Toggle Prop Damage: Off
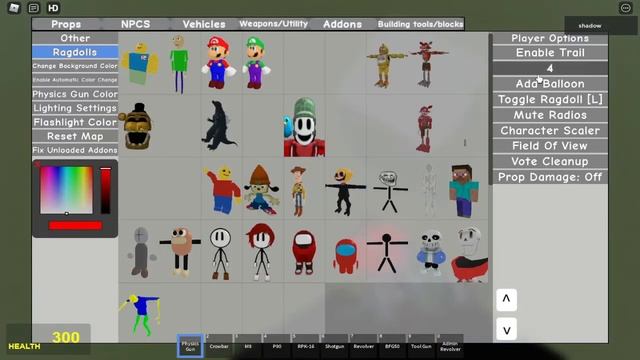 click(550, 177)
